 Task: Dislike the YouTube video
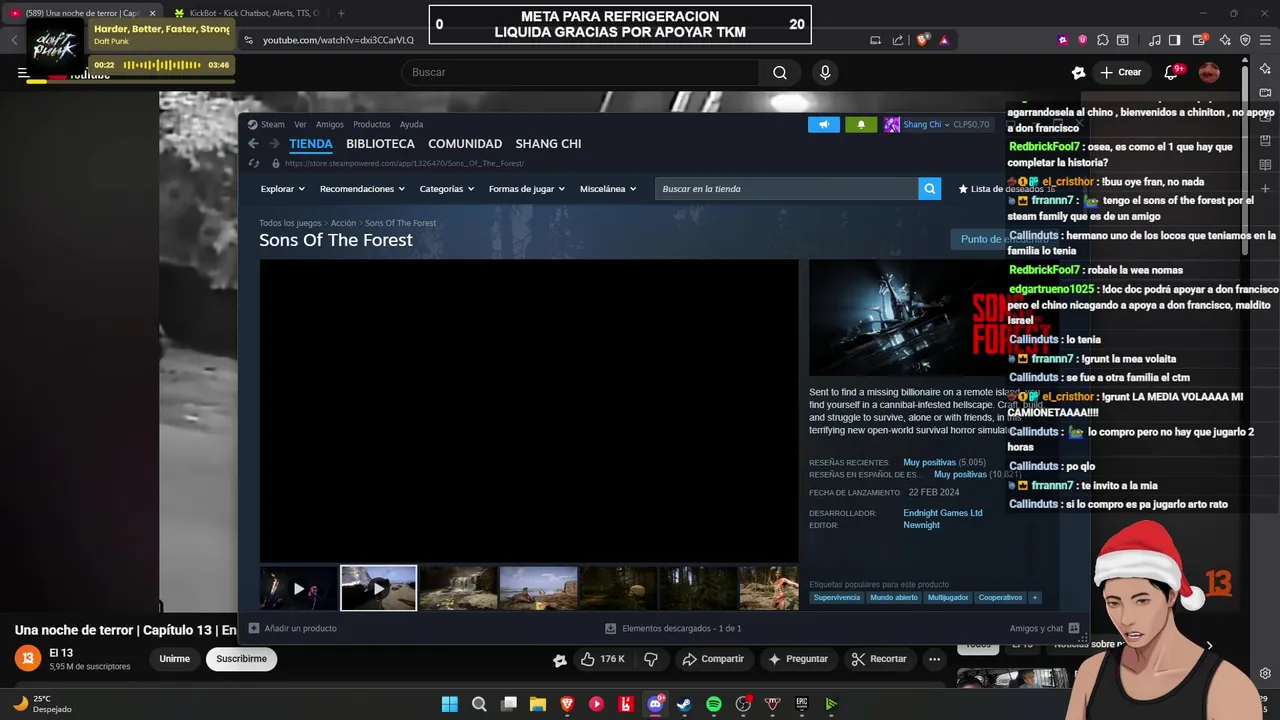pos(651,659)
